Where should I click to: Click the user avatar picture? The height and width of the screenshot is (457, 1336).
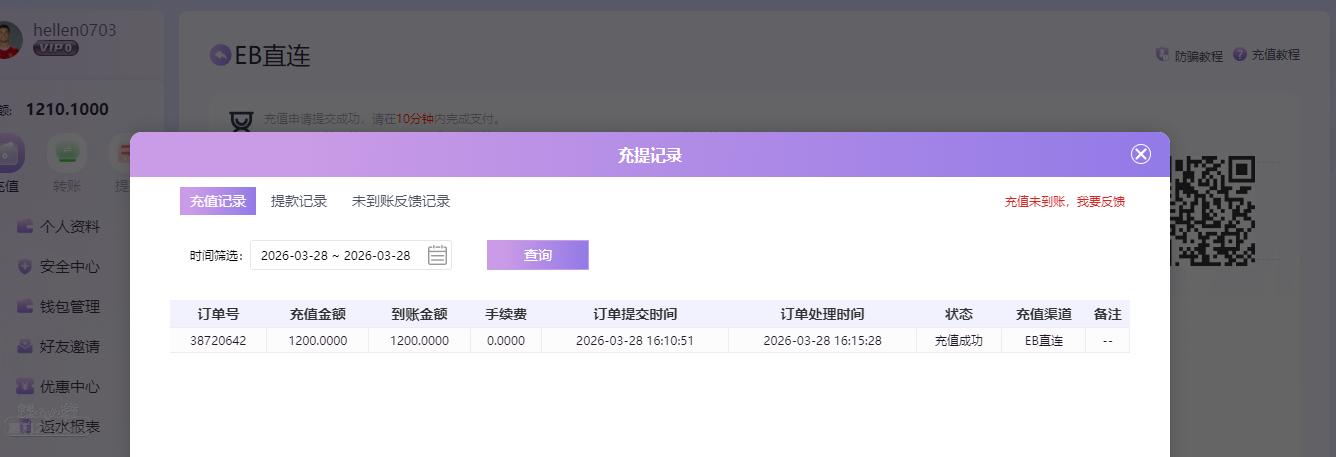click(8, 40)
